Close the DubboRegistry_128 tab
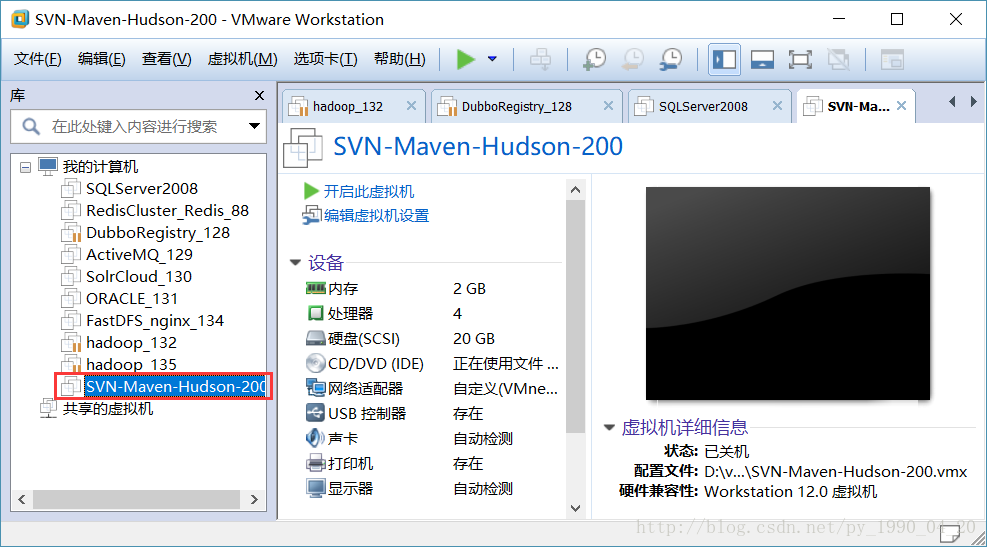 (x=608, y=106)
